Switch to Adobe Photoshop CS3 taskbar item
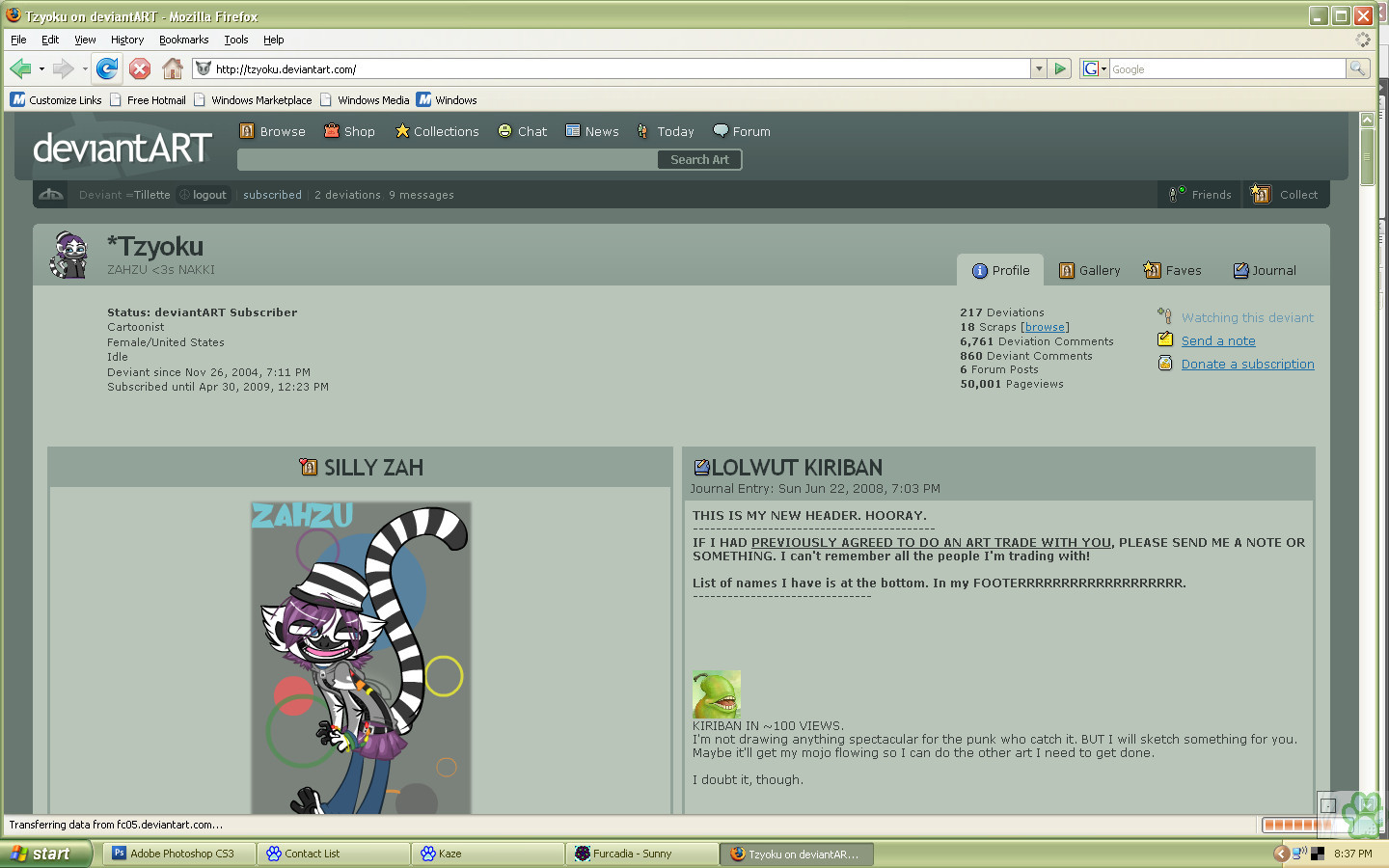Image resolution: width=1389 pixels, height=868 pixels. point(179,854)
